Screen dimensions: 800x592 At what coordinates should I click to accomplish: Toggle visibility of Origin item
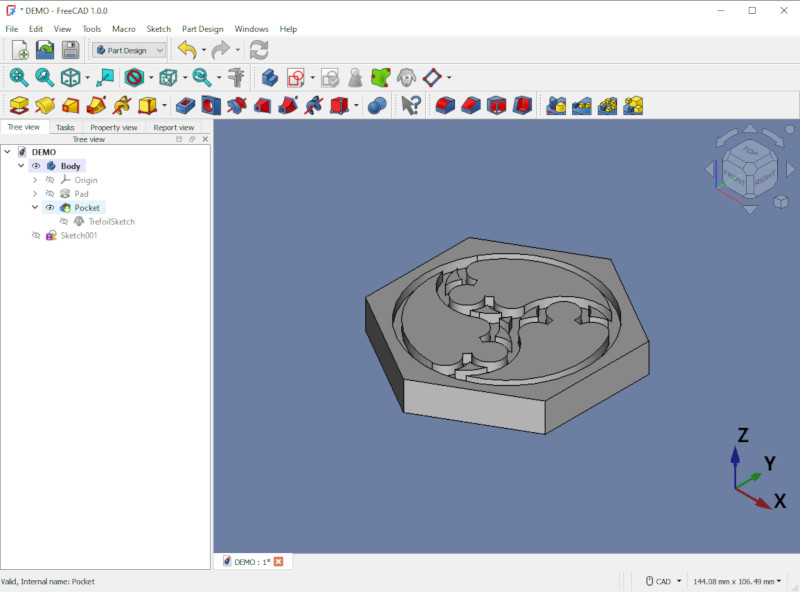point(49,180)
